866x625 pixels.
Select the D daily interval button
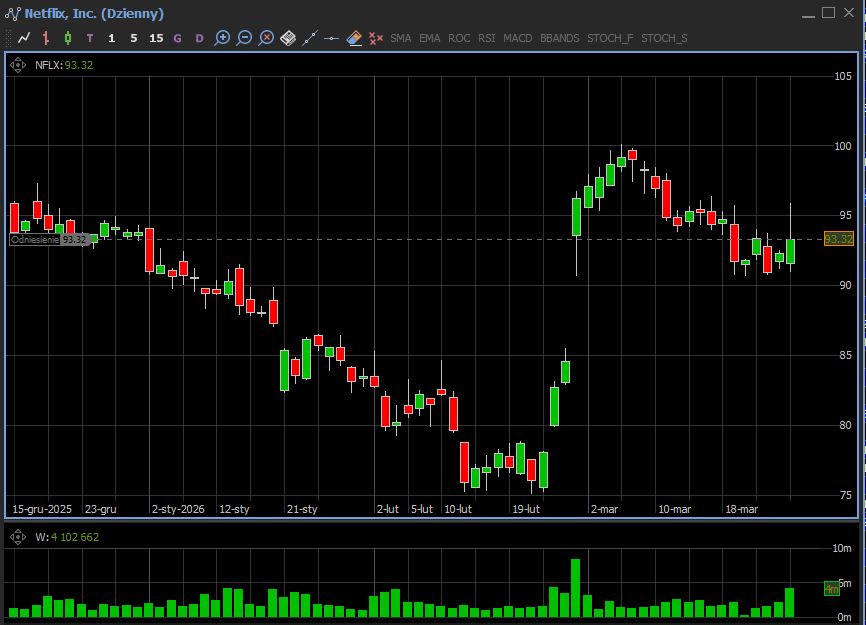point(199,38)
